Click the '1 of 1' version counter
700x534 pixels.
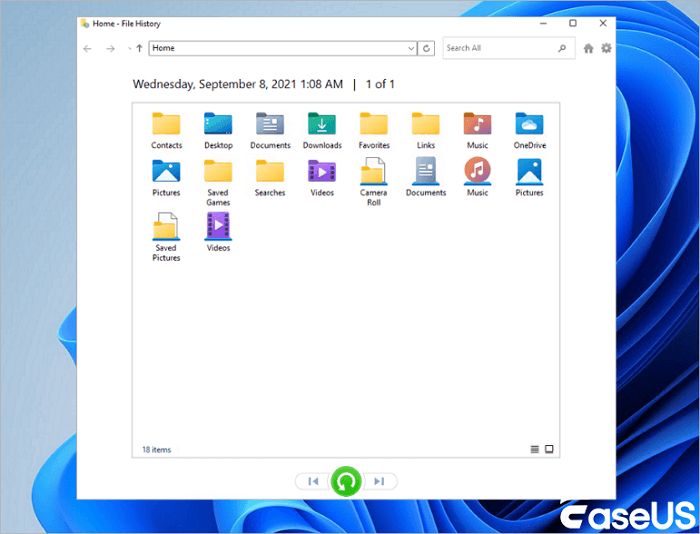380,84
